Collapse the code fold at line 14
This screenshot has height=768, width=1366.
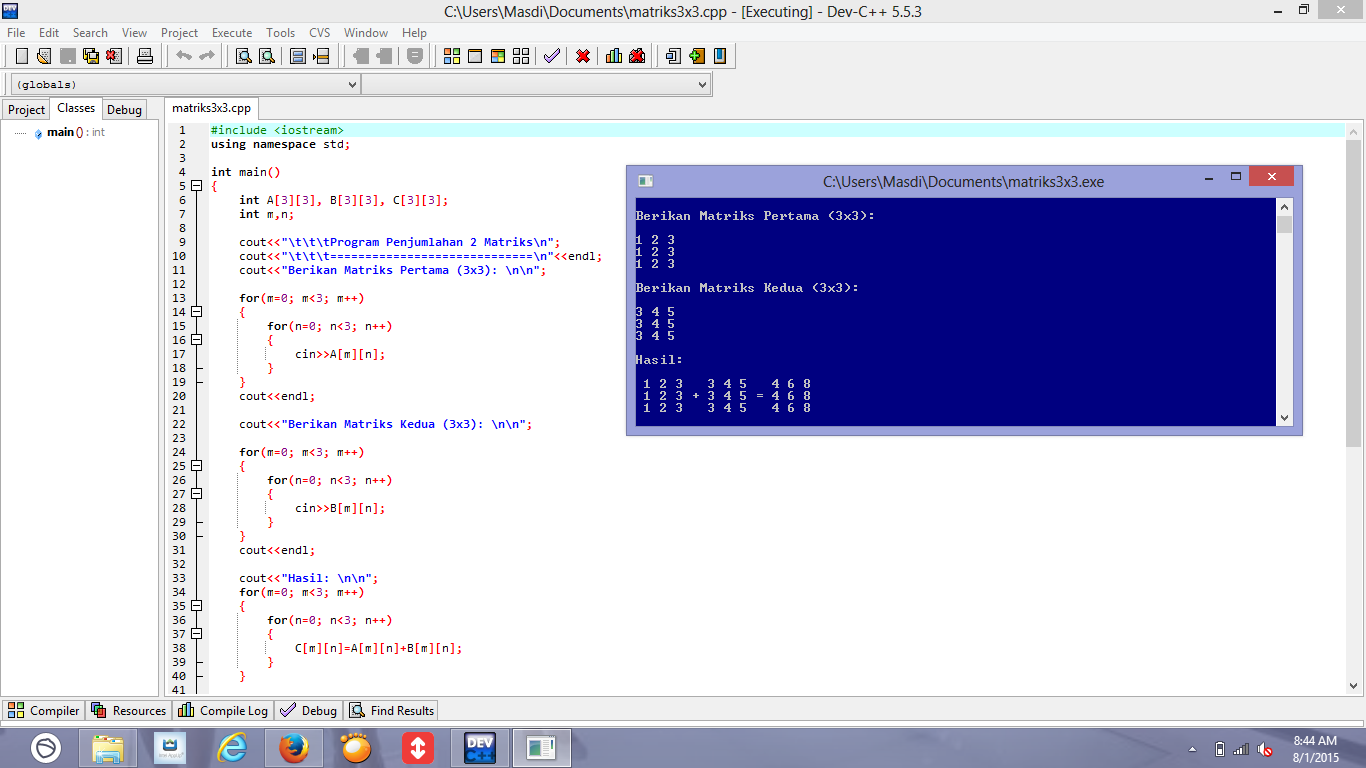click(x=197, y=312)
